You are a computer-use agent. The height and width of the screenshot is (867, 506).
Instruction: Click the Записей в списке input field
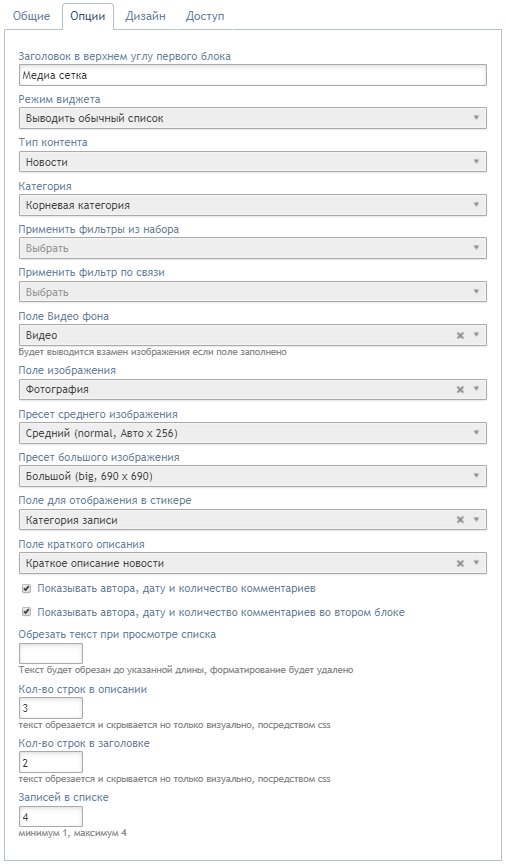coord(51,817)
